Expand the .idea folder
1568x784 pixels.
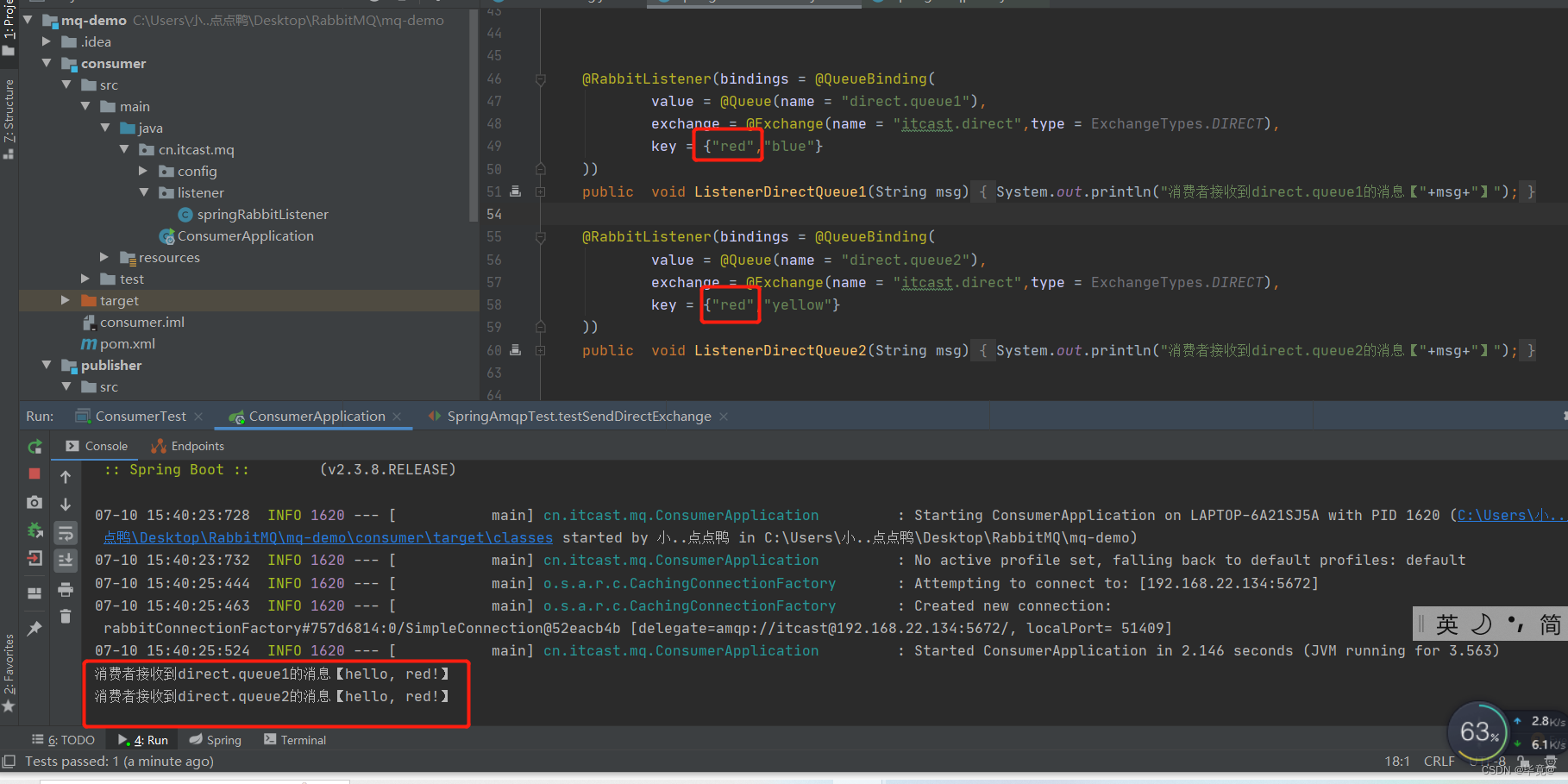(47, 41)
